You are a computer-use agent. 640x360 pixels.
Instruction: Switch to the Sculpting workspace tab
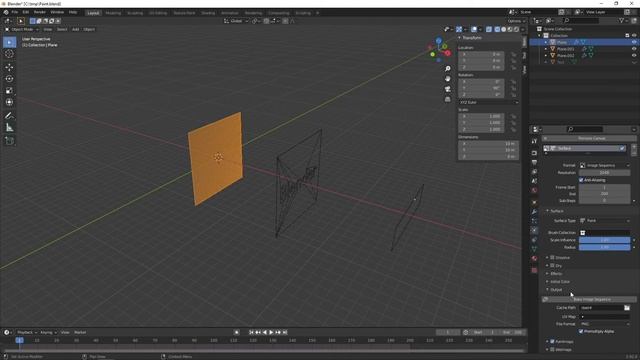(135, 13)
